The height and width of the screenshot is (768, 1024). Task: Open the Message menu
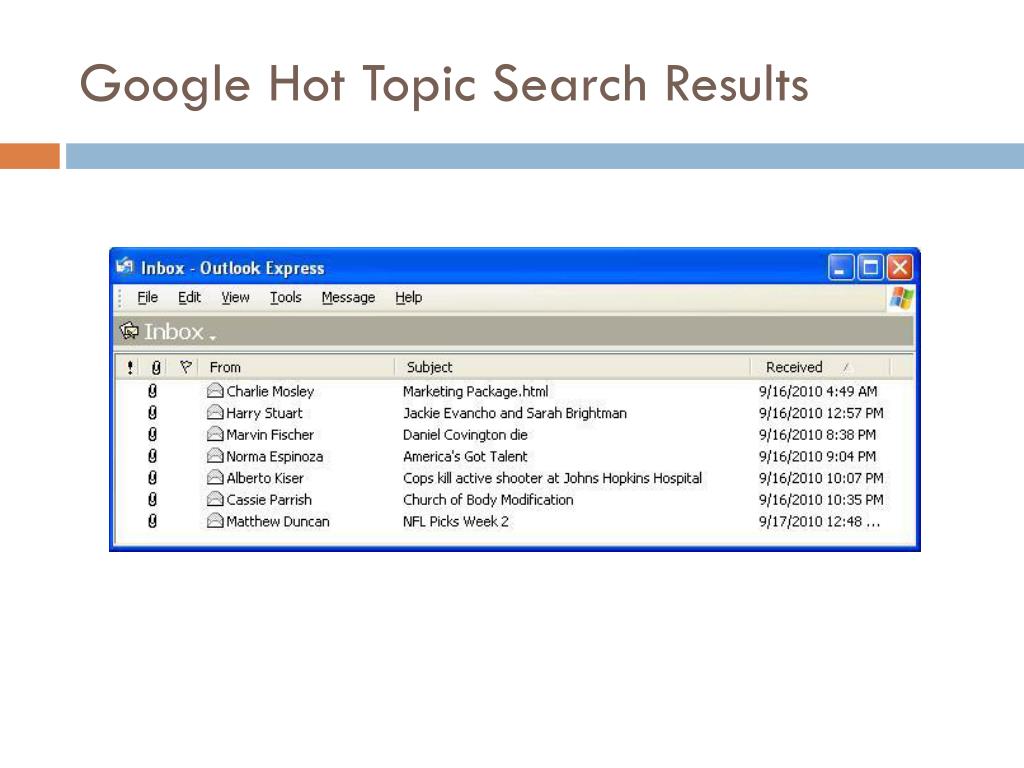pyautogui.click(x=348, y=298)
